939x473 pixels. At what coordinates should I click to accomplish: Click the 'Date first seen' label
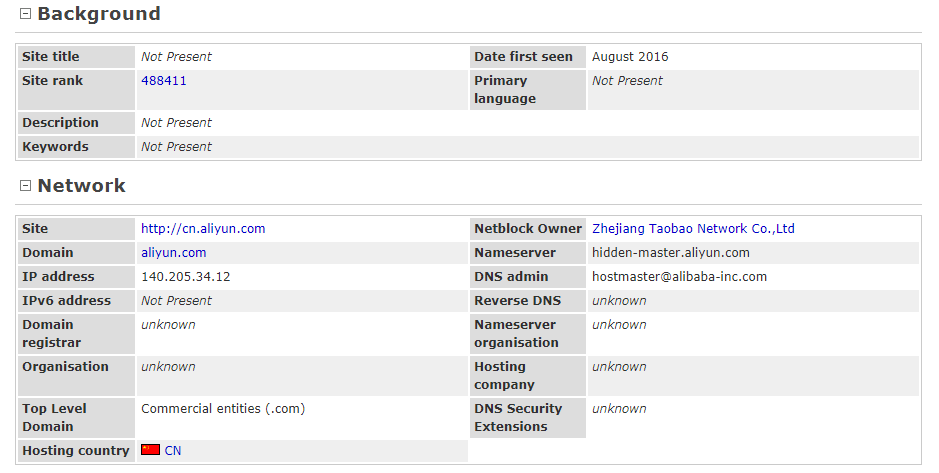[523, 57]
